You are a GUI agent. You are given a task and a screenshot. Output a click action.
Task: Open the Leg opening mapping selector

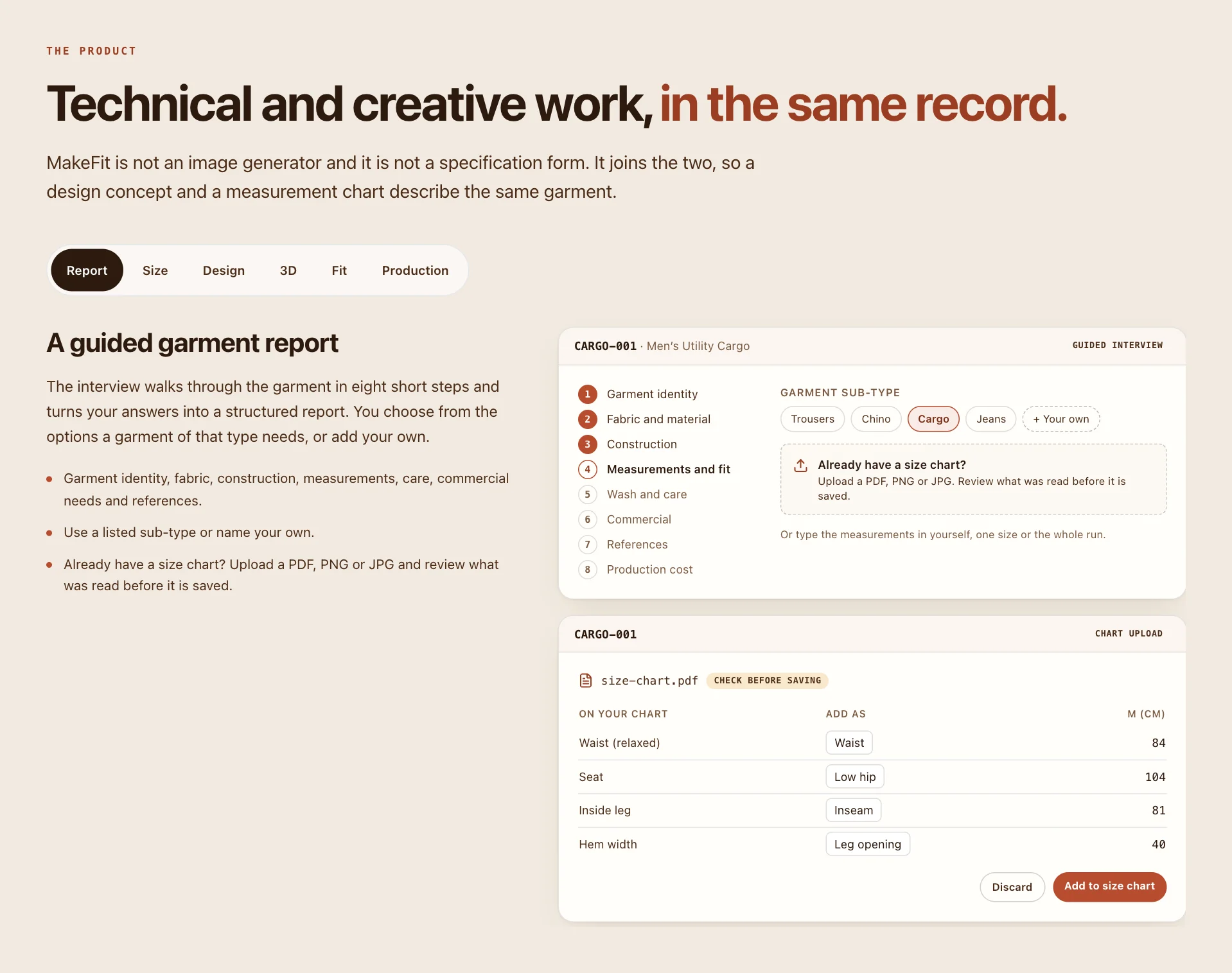(x=868, y=844)
